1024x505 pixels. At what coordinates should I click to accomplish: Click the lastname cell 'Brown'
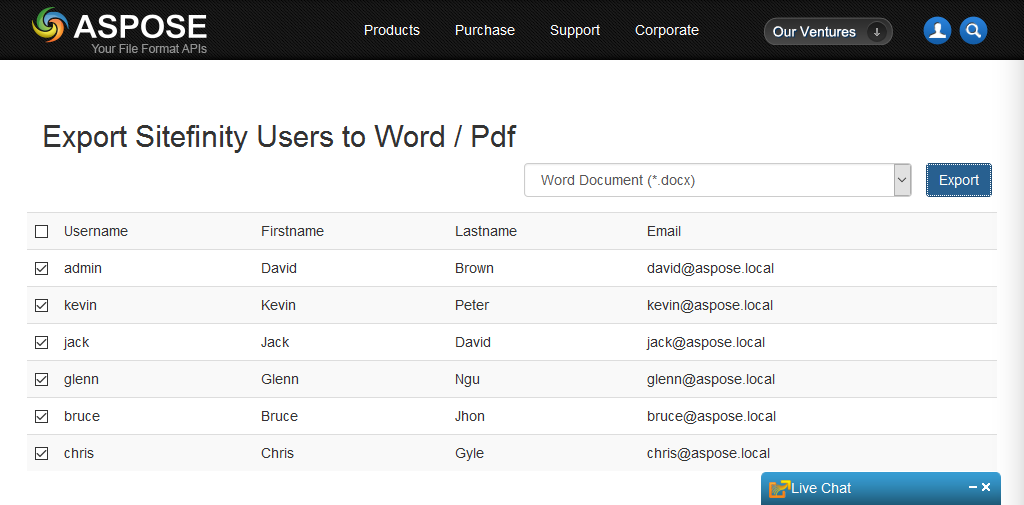click(474, 269)
